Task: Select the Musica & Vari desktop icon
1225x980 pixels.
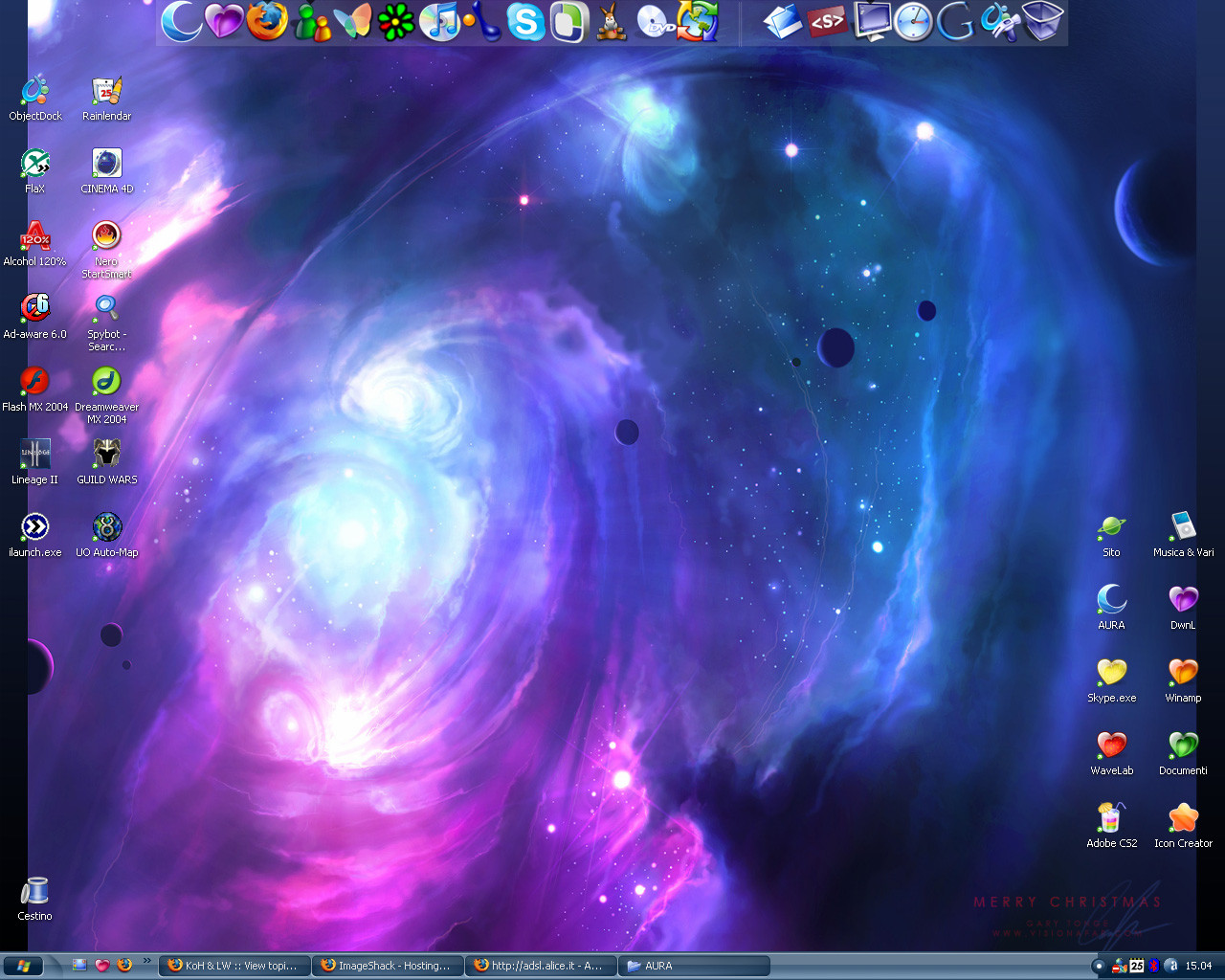Action: click(x=1184, y=535)
